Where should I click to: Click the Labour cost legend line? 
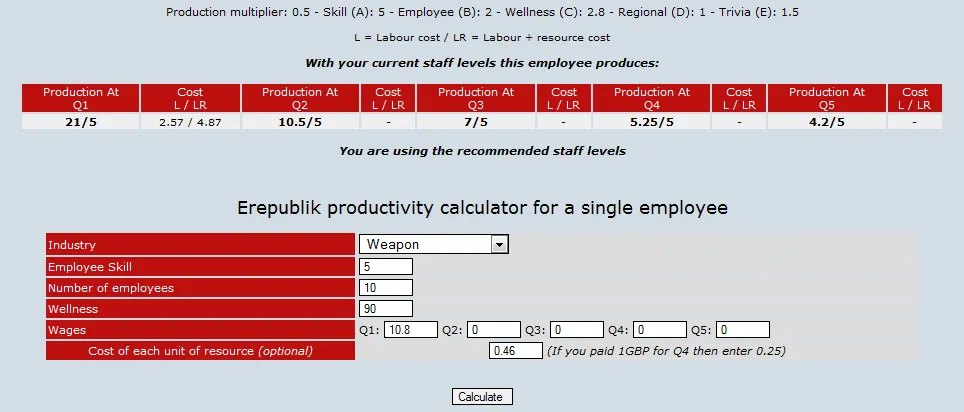(482, 38)
